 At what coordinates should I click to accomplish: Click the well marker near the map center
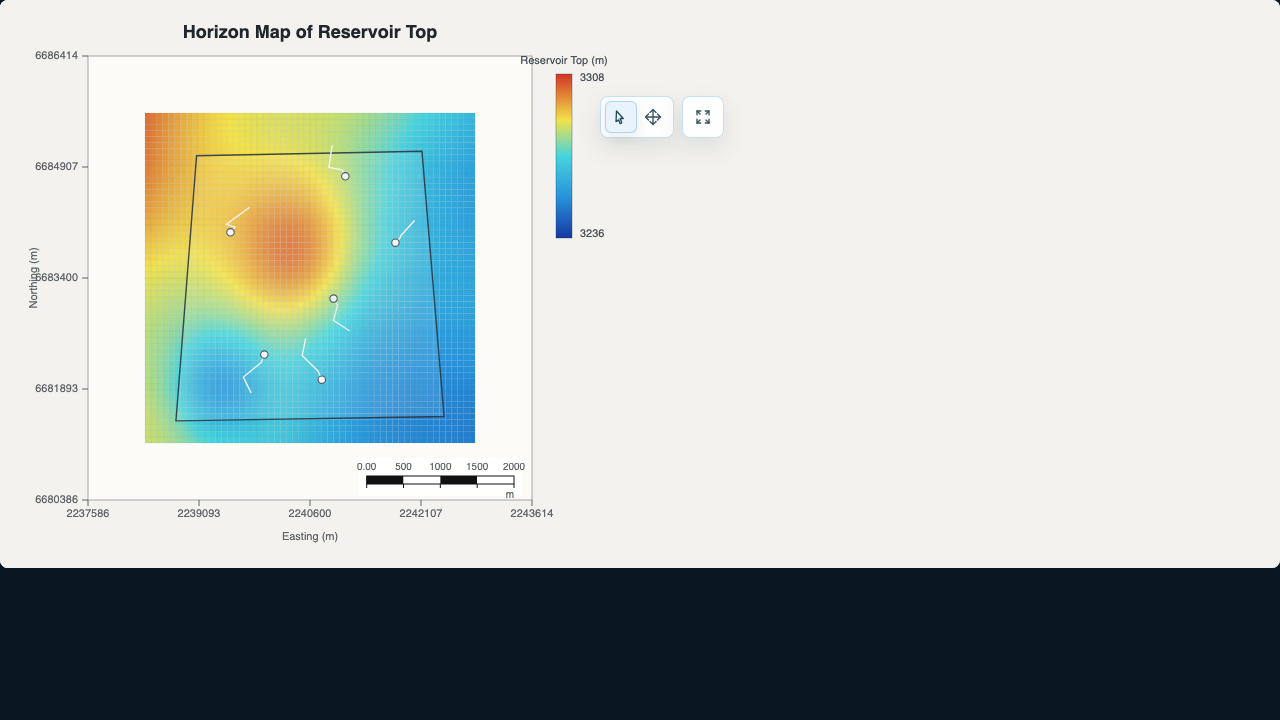pyautogui.click(x=332, y=298)
